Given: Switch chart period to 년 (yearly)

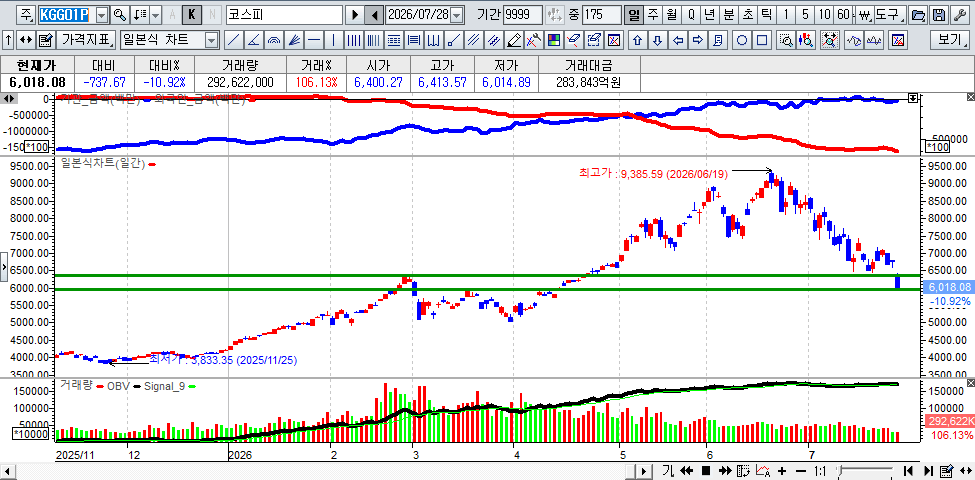Looking at the screenshot, I should pos(710,15).
